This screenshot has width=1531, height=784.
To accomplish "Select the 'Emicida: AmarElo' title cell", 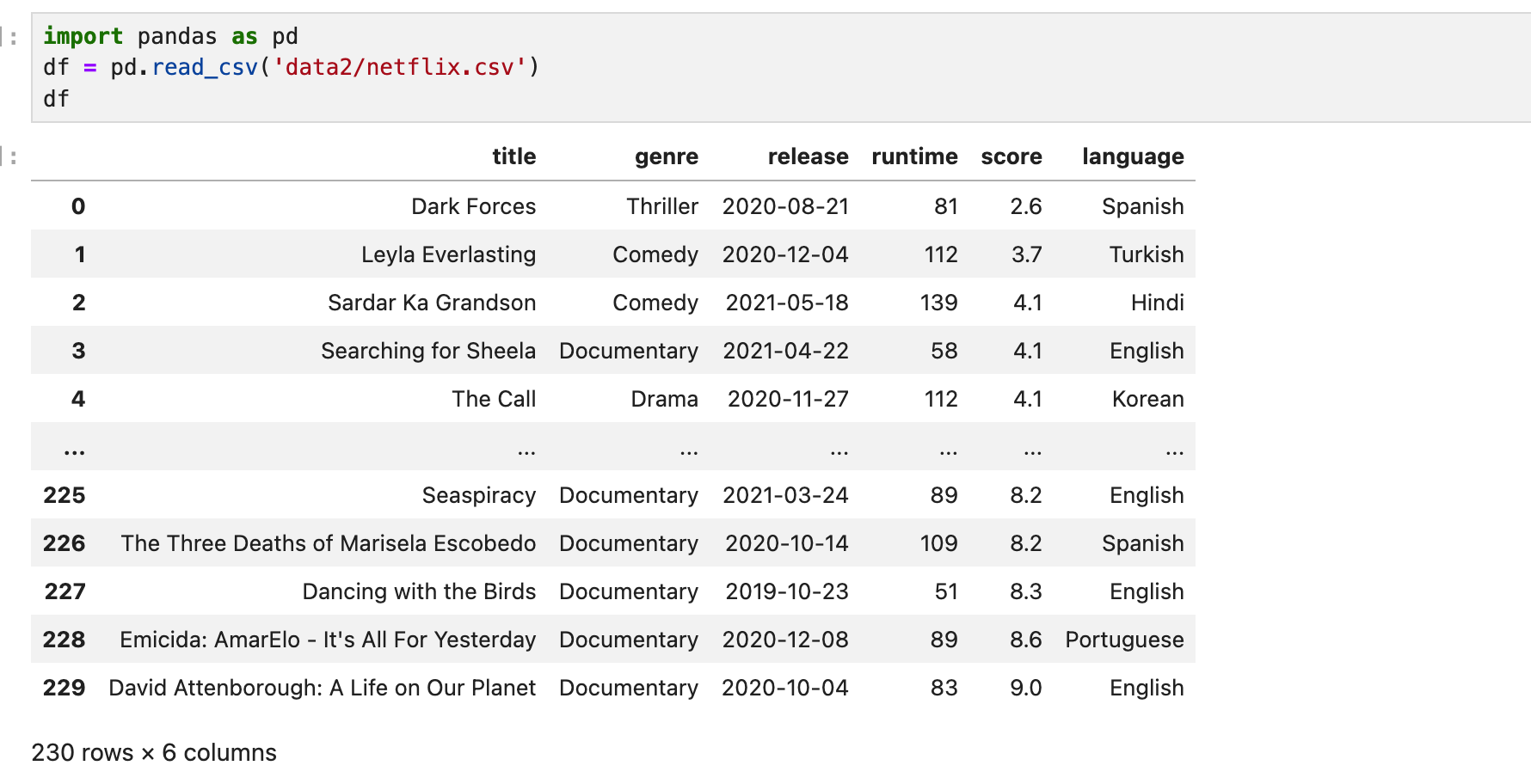I will click(x=328, y=640).
